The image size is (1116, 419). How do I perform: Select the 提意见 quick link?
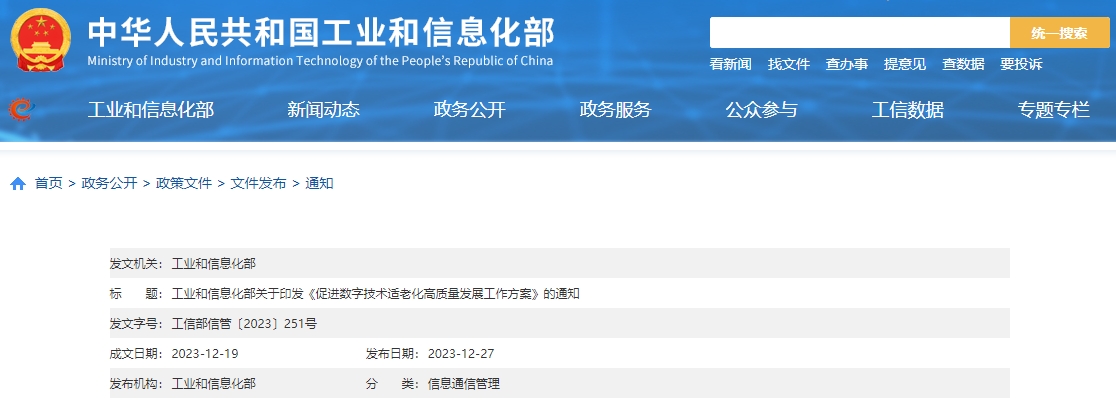[x=904, y=64]
